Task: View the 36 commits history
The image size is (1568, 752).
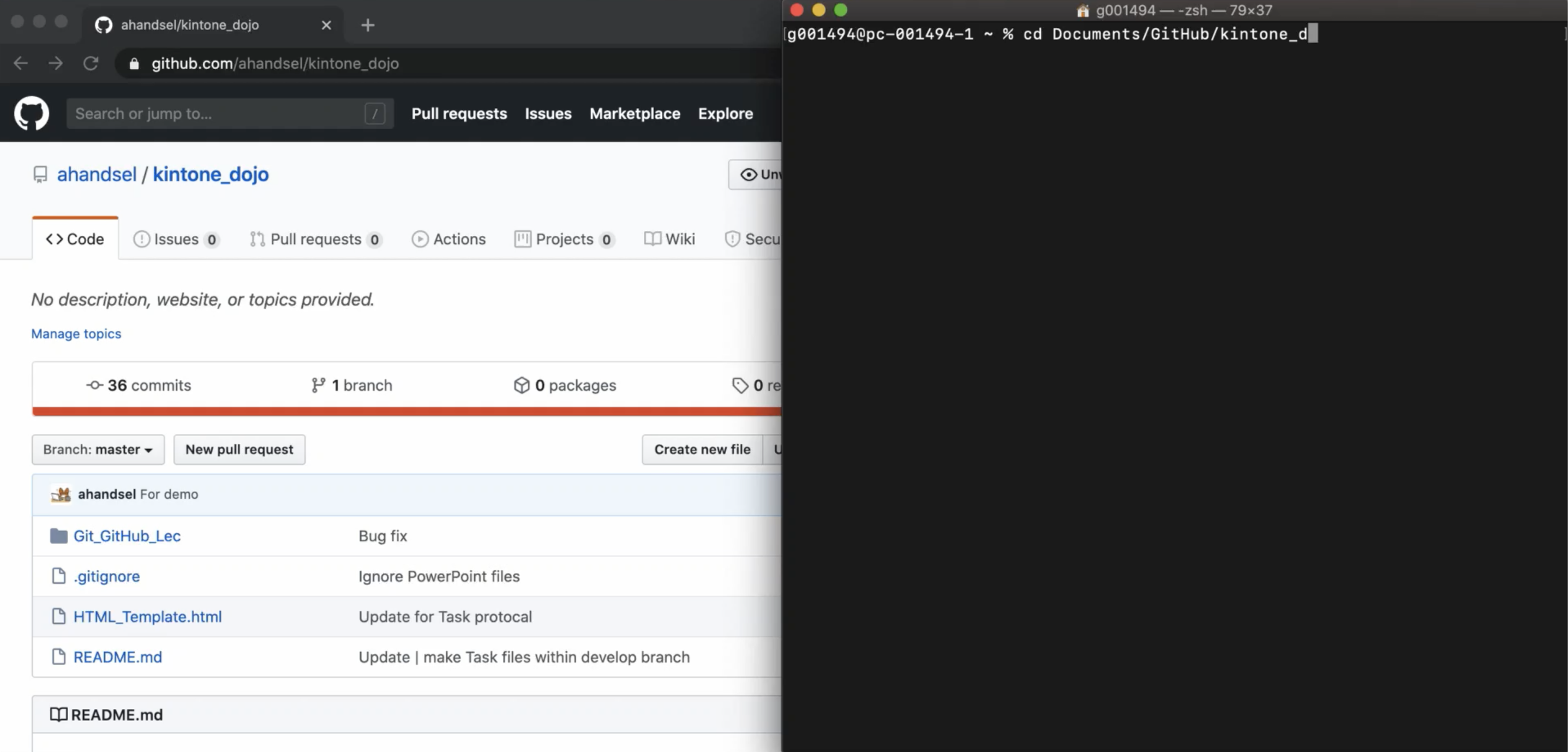Action: point(139,385)
